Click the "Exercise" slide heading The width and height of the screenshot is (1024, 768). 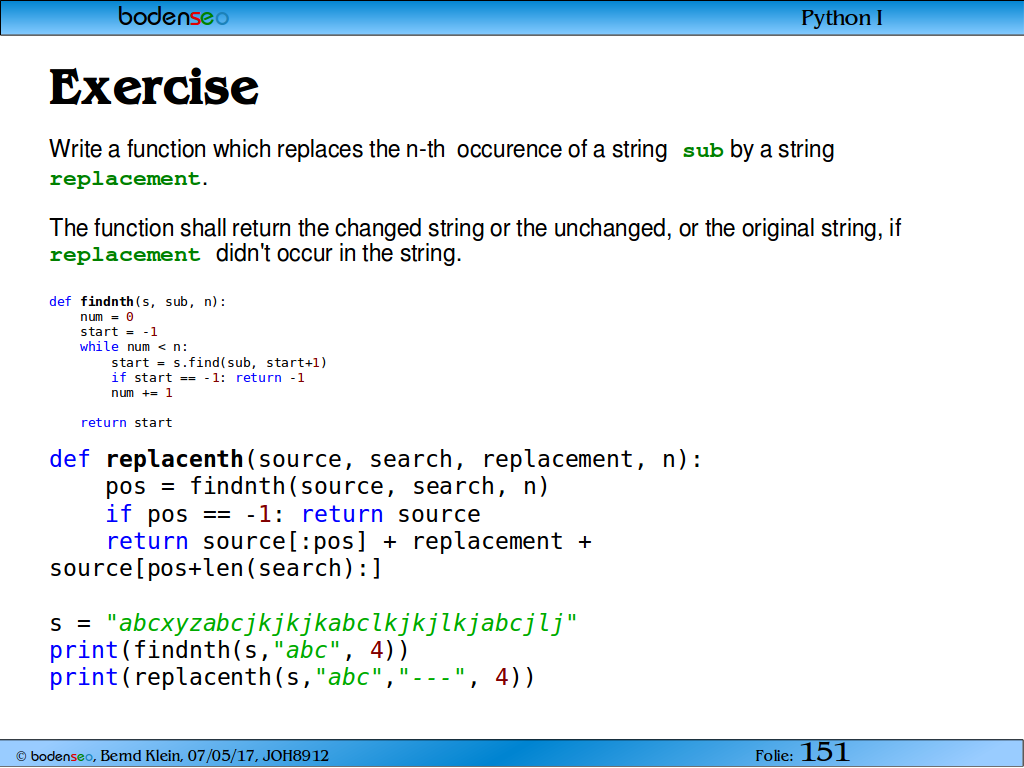[154, 88]
